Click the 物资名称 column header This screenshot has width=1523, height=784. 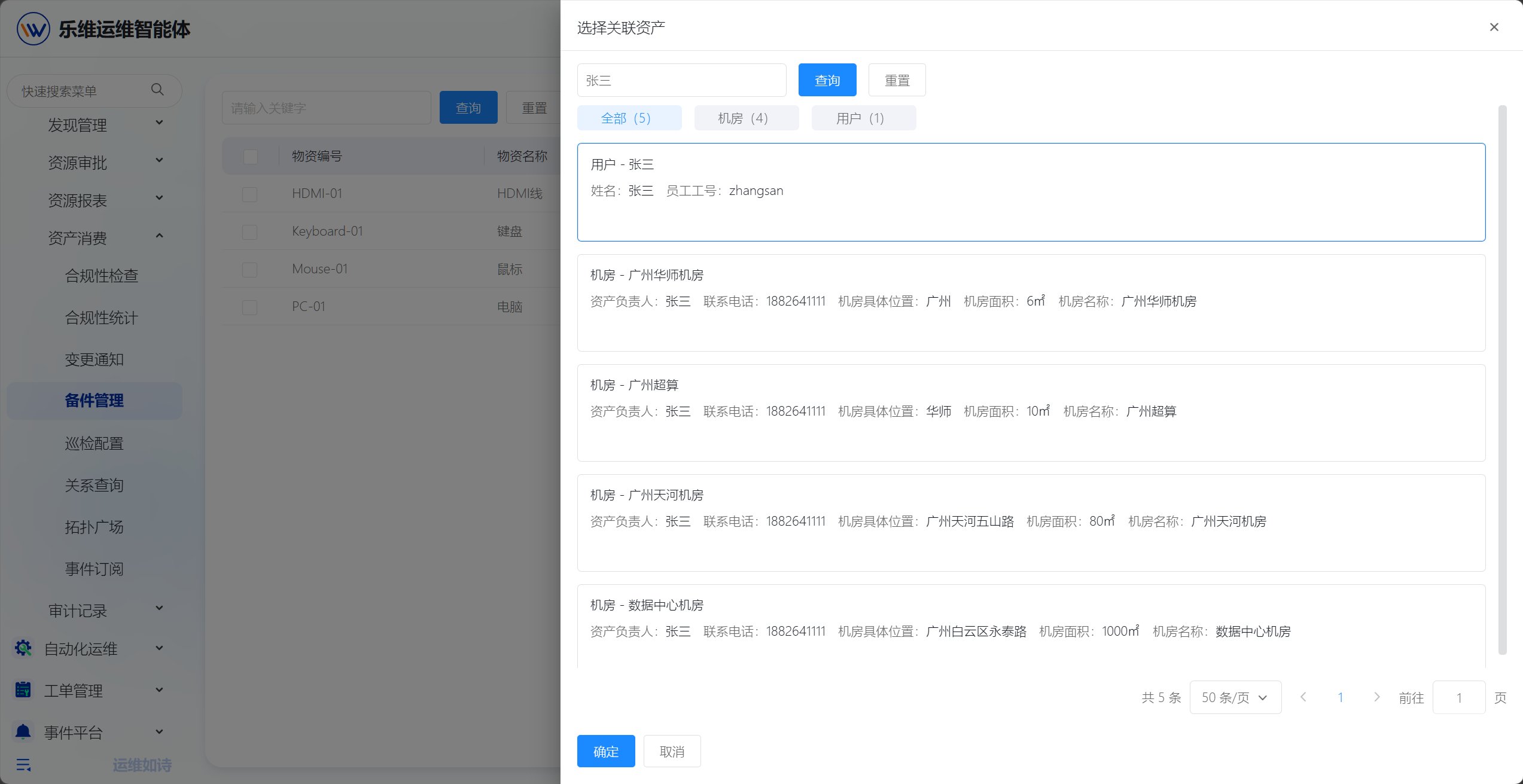coord(522,156)
